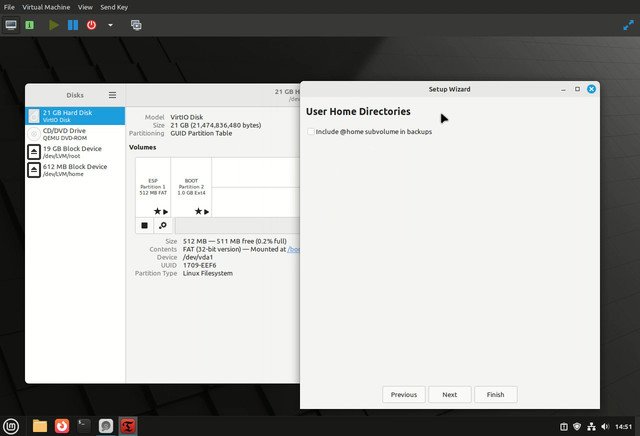Open the Disks hamburger menu
This screenshot has width=640, height=436.
point(112,95)
